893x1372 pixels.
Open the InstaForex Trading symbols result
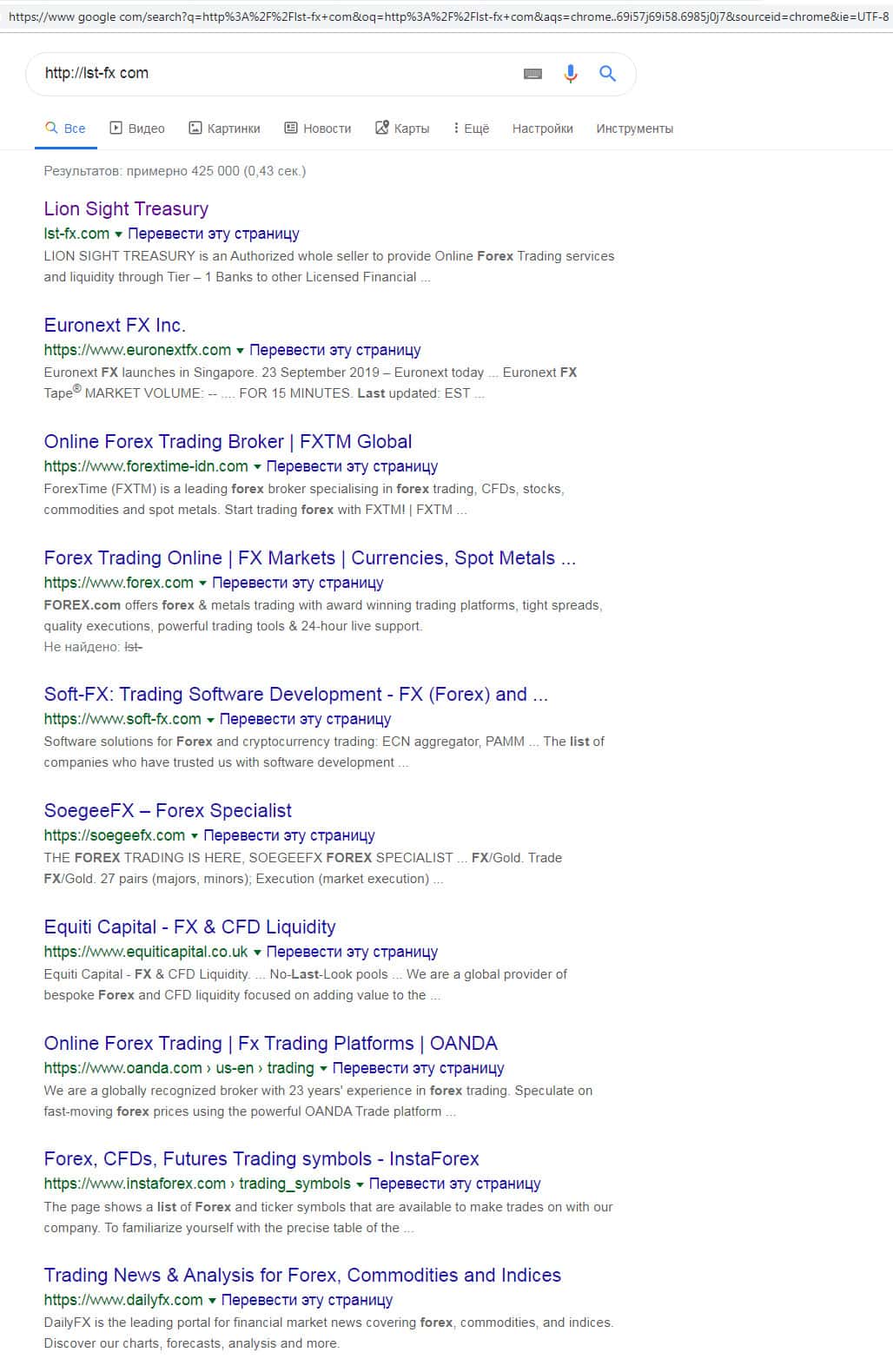[261, 1158]
